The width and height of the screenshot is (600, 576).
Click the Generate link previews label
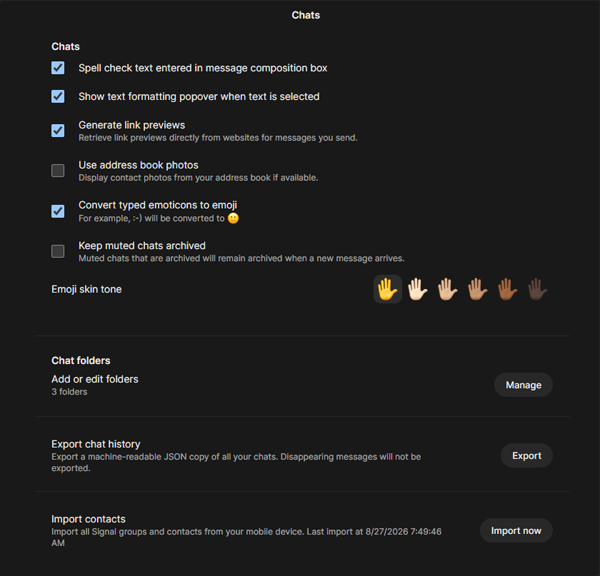[132, 125]
